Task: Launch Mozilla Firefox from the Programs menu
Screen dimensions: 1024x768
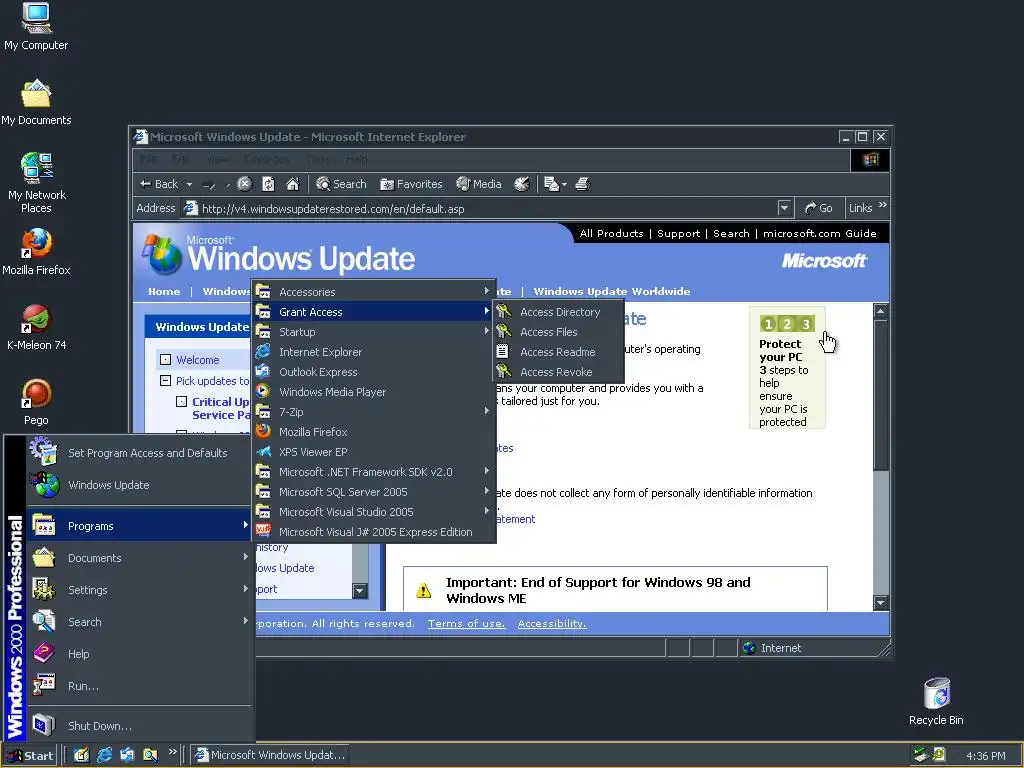Action: pos(374,432)
